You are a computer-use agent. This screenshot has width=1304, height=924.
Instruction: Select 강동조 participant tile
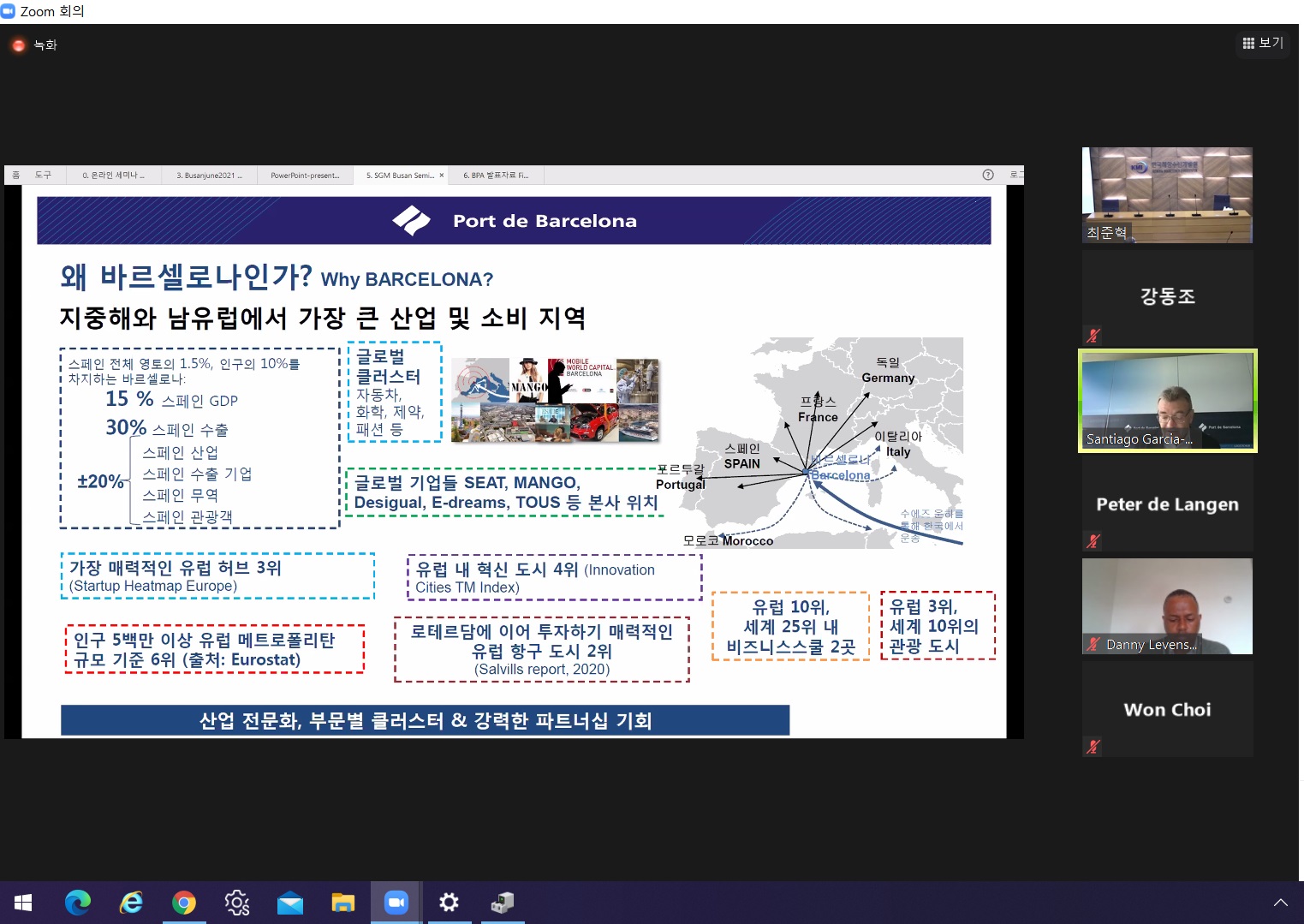(1167, 298)
